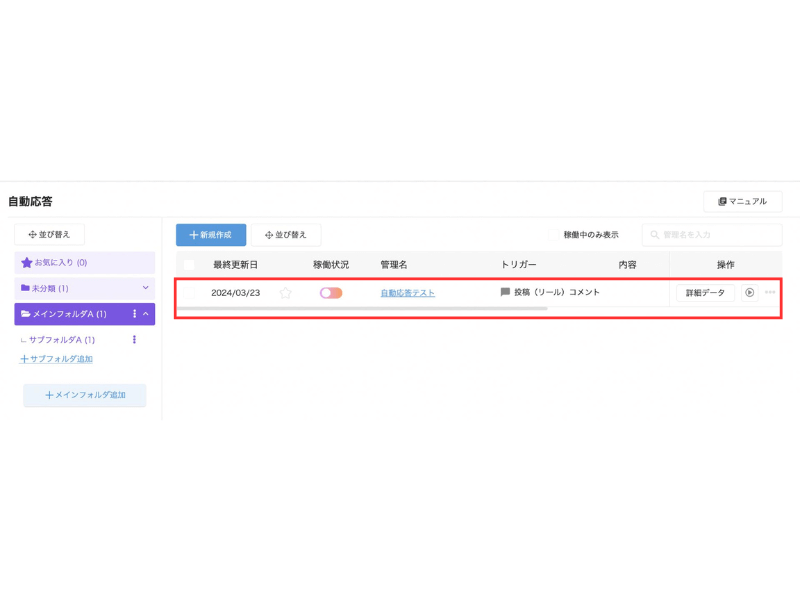This screenshot has width=800, height=600.
Task: Click the トリガー column header
Action: click(518, 265)
